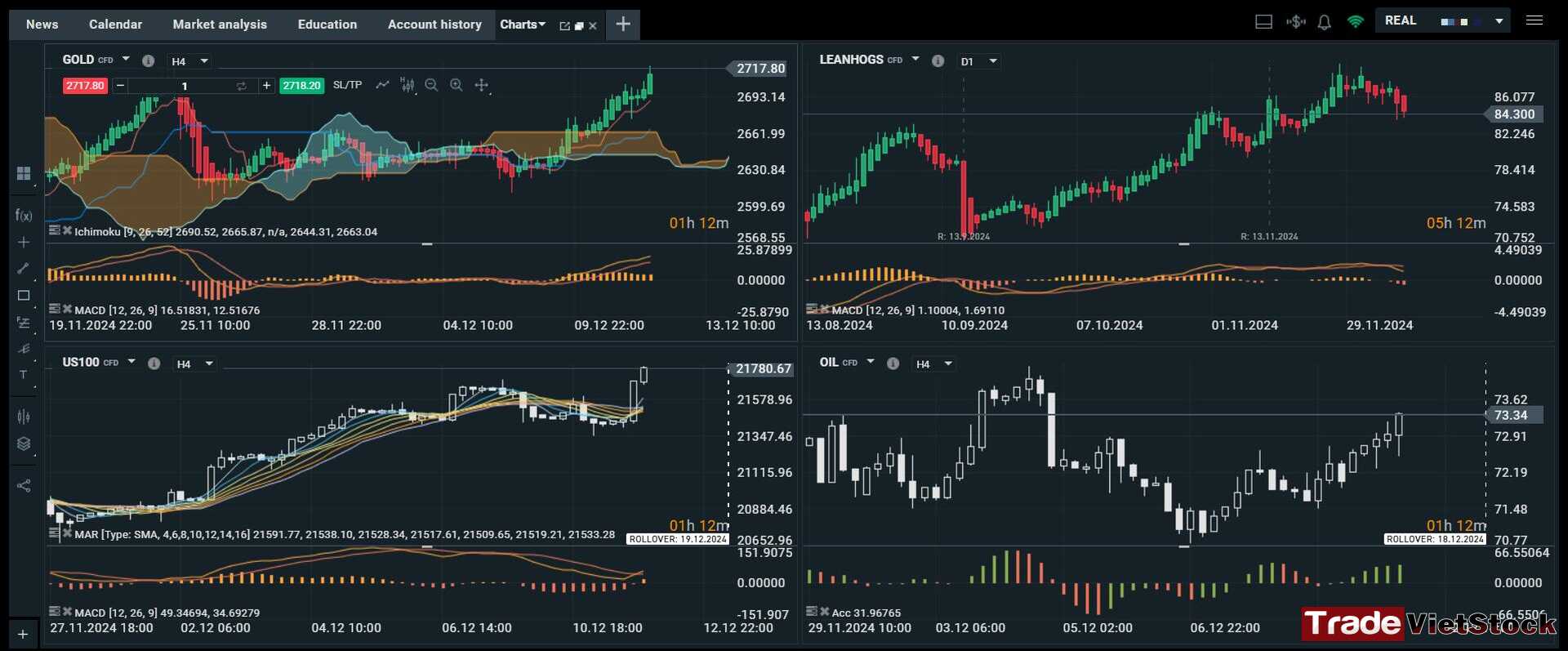Open the Education tab
This screenshot has width=1568, height=651.
click(327, 25)
